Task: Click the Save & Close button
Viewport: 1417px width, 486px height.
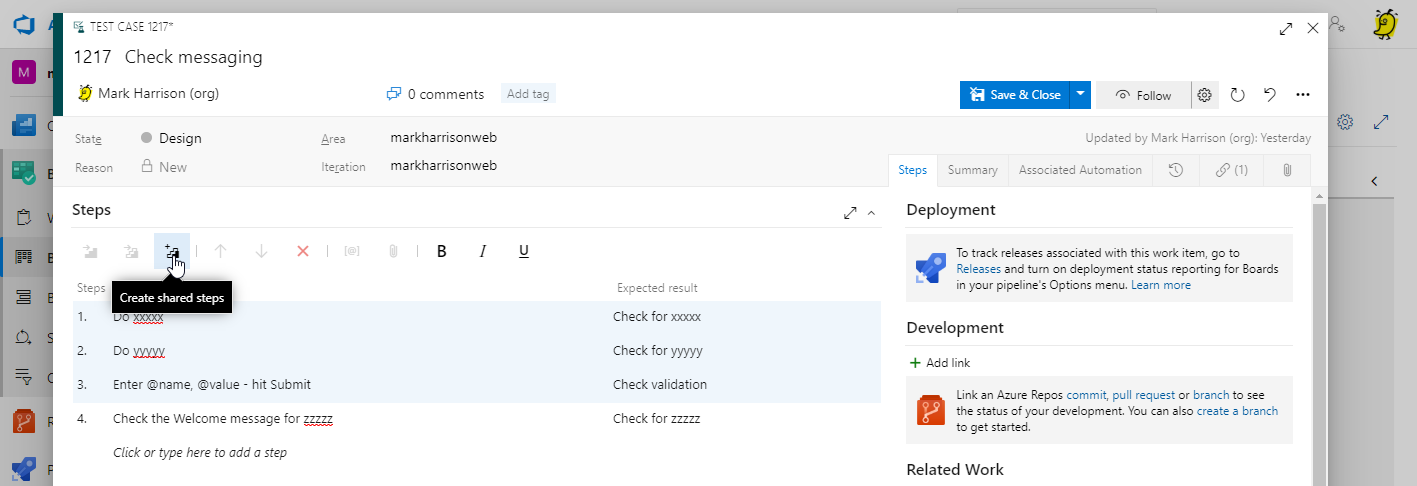Action: (x=1015, y=95)
